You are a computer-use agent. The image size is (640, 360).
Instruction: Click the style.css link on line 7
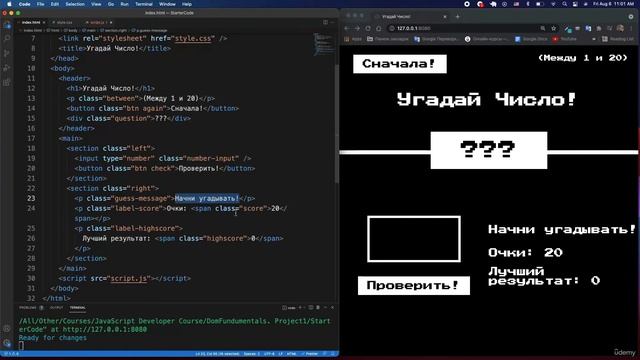pyautogui.click(x=193, y=38)
